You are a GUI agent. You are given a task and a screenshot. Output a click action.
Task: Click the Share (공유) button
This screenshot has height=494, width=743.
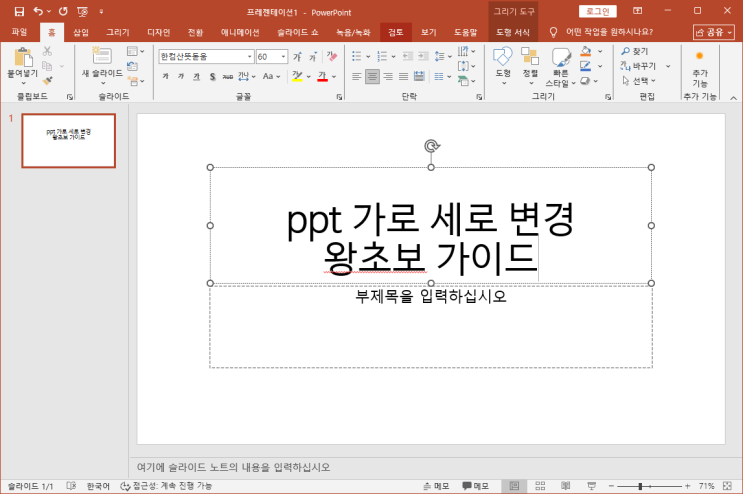click(x=714, y=32)
